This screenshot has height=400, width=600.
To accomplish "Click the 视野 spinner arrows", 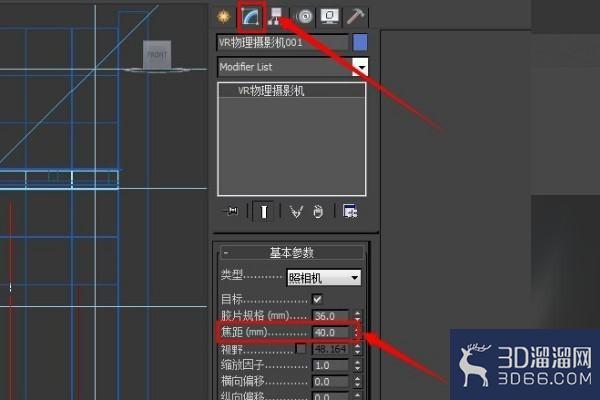I will coord(357,349).
